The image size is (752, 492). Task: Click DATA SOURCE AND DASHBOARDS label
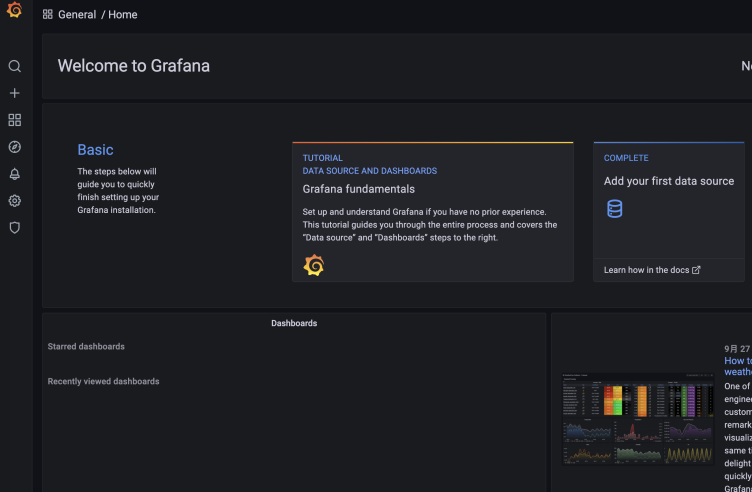click(x=370, y=171)
